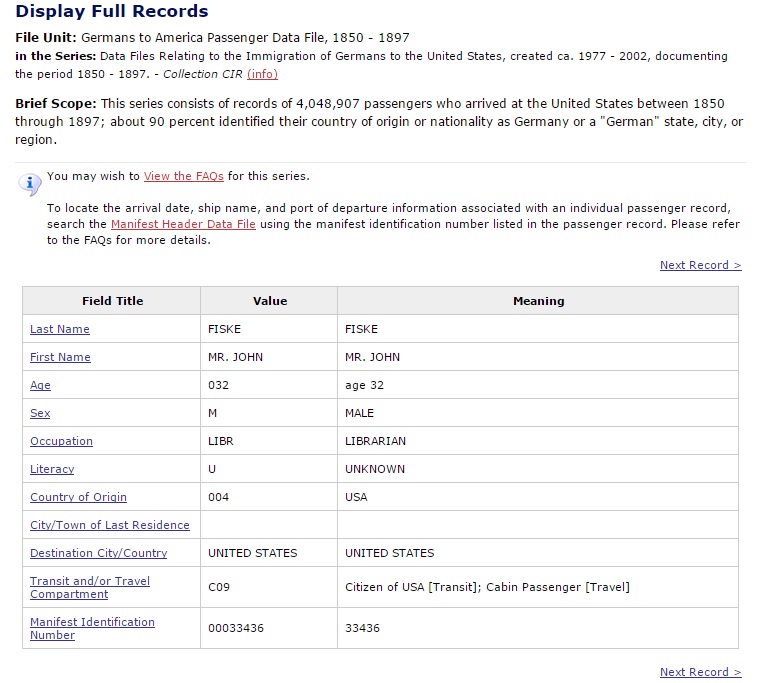Open the Country of Origin field link

click(x=78, y=497)
